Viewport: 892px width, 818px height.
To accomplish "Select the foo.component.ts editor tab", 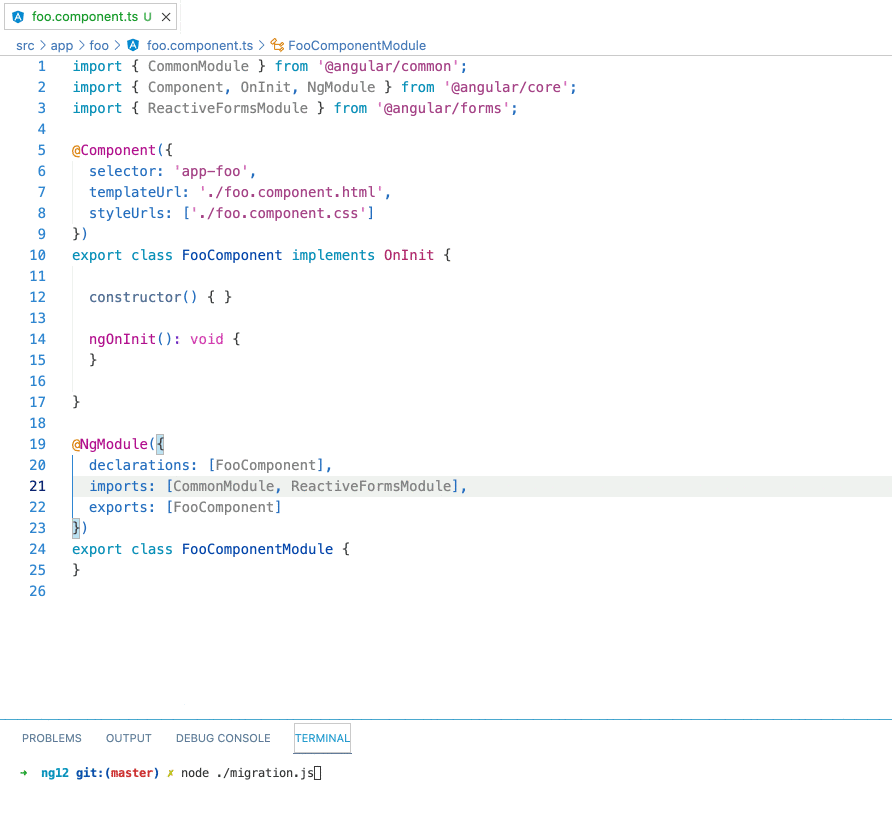I will (x=90, y=16).
